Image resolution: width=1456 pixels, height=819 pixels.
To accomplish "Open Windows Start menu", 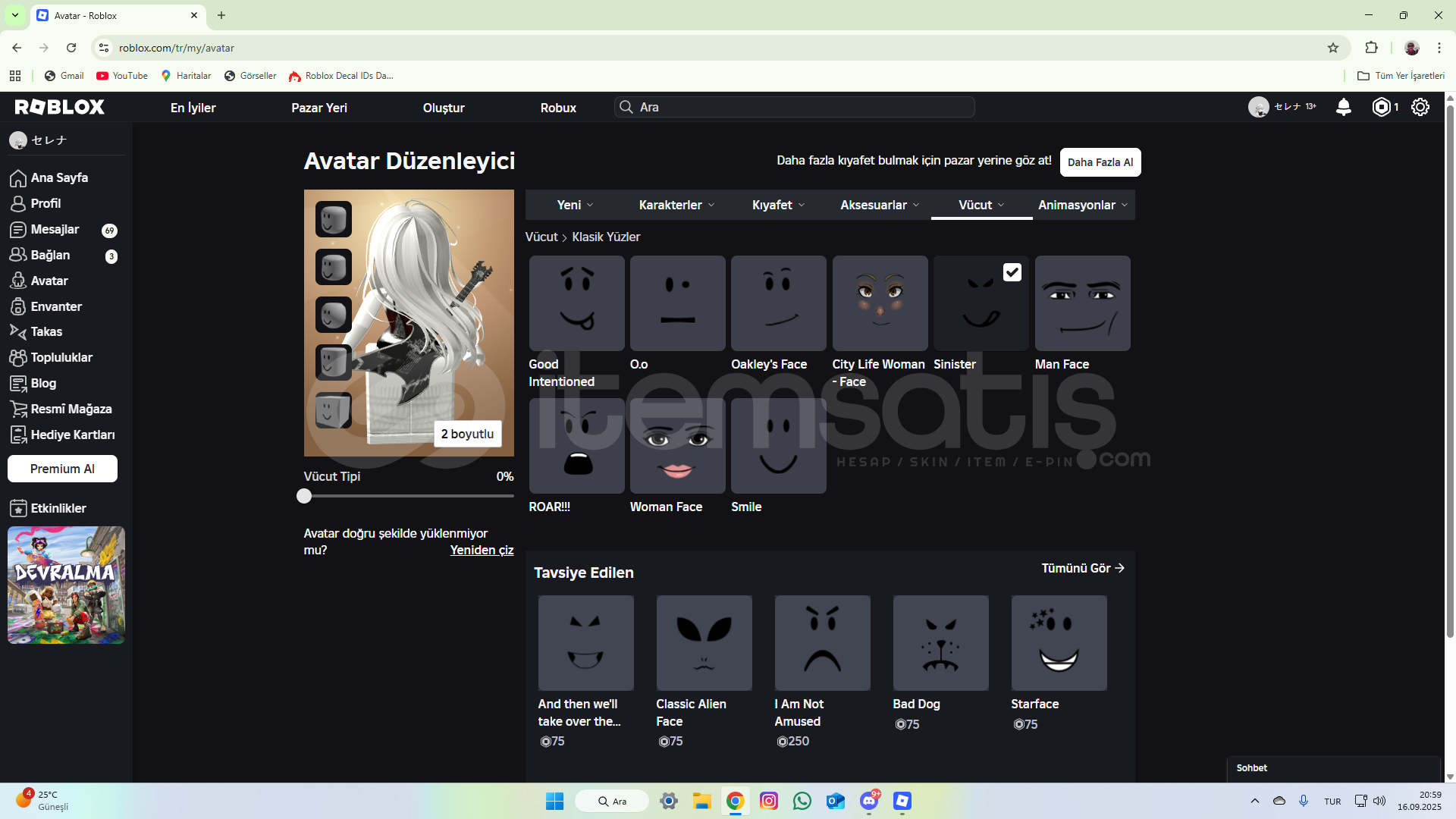I will (x=554, y=801).
